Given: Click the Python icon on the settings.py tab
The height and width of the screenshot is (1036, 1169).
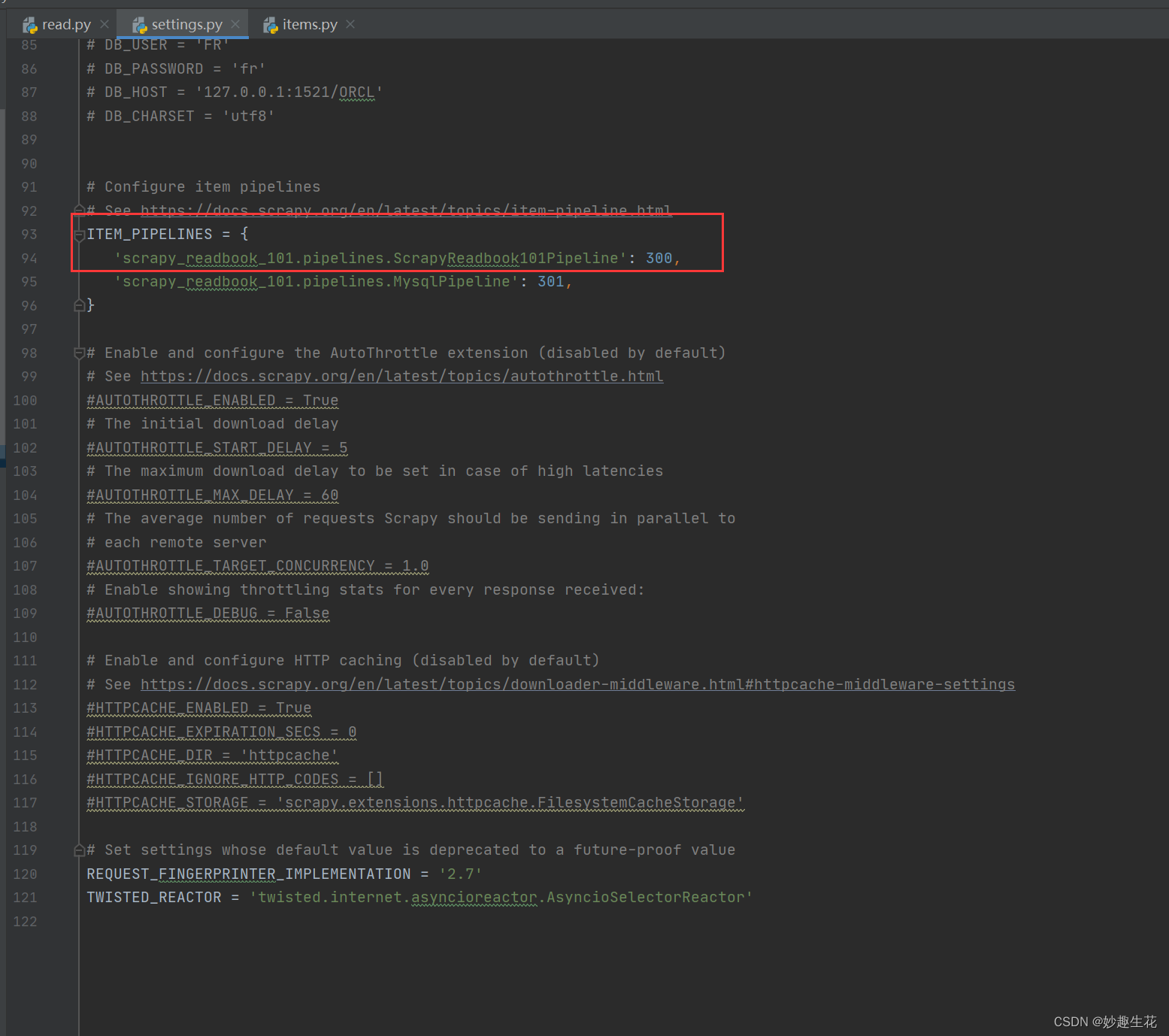Looking at the screenshot, I should click(x=140, y=24).
